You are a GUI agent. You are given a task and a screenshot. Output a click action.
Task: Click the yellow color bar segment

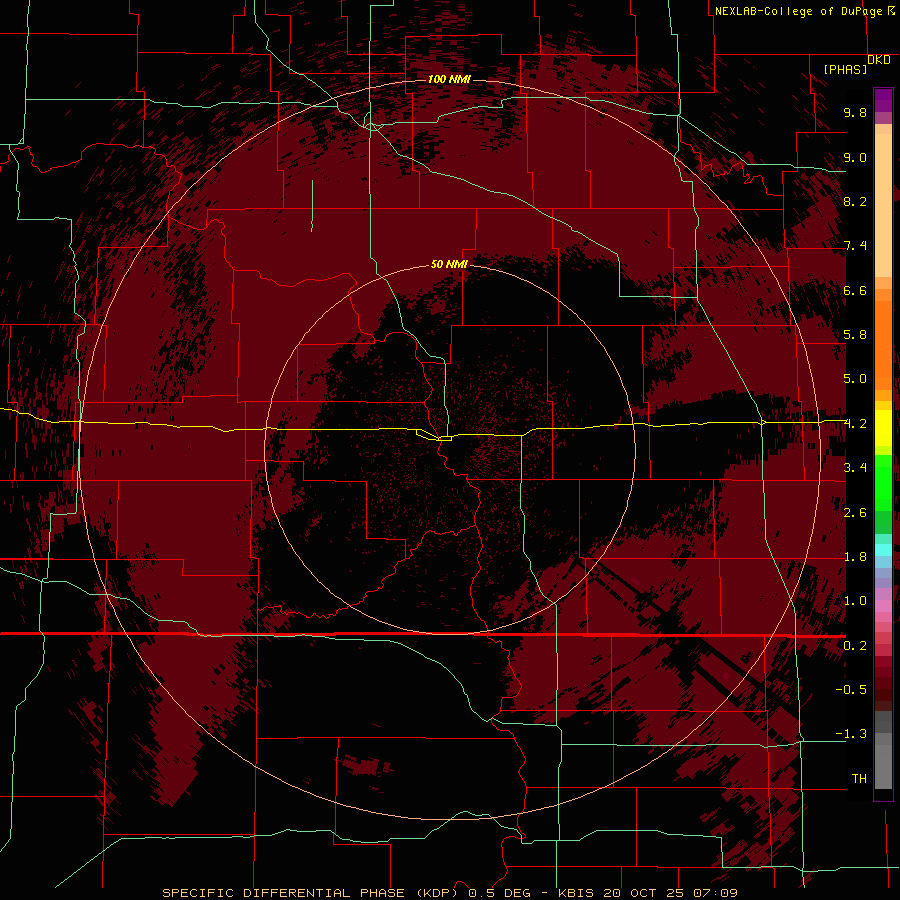pos(883,428)
